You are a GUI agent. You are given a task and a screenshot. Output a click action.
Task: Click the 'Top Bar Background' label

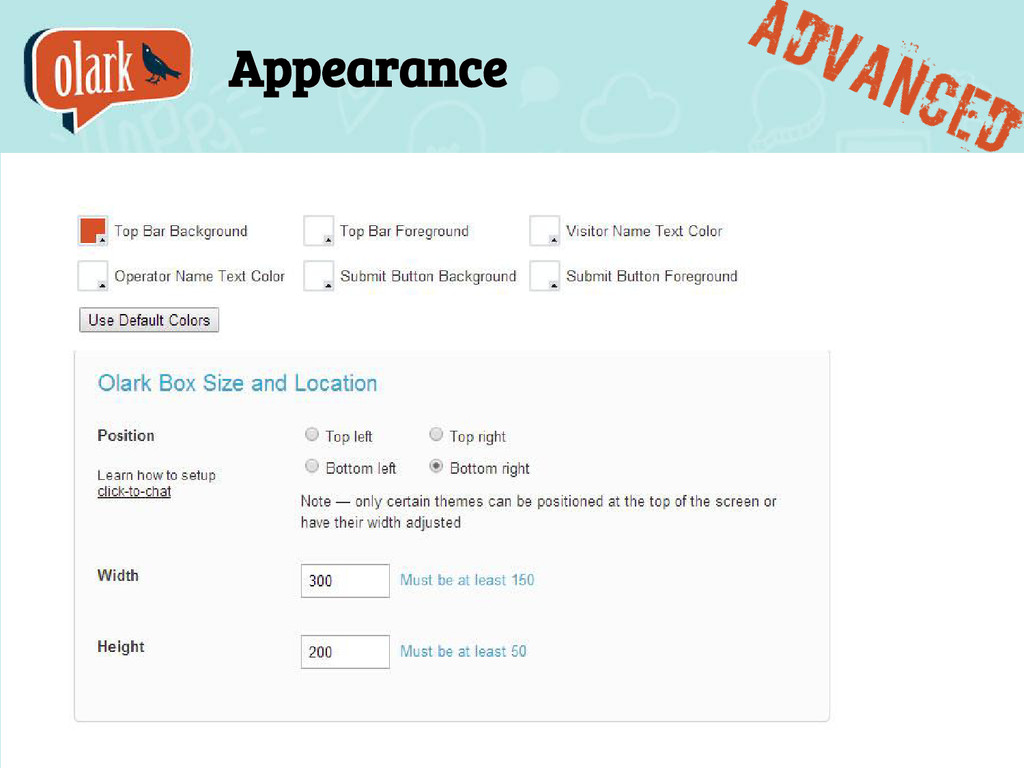[x=181, y=231]
